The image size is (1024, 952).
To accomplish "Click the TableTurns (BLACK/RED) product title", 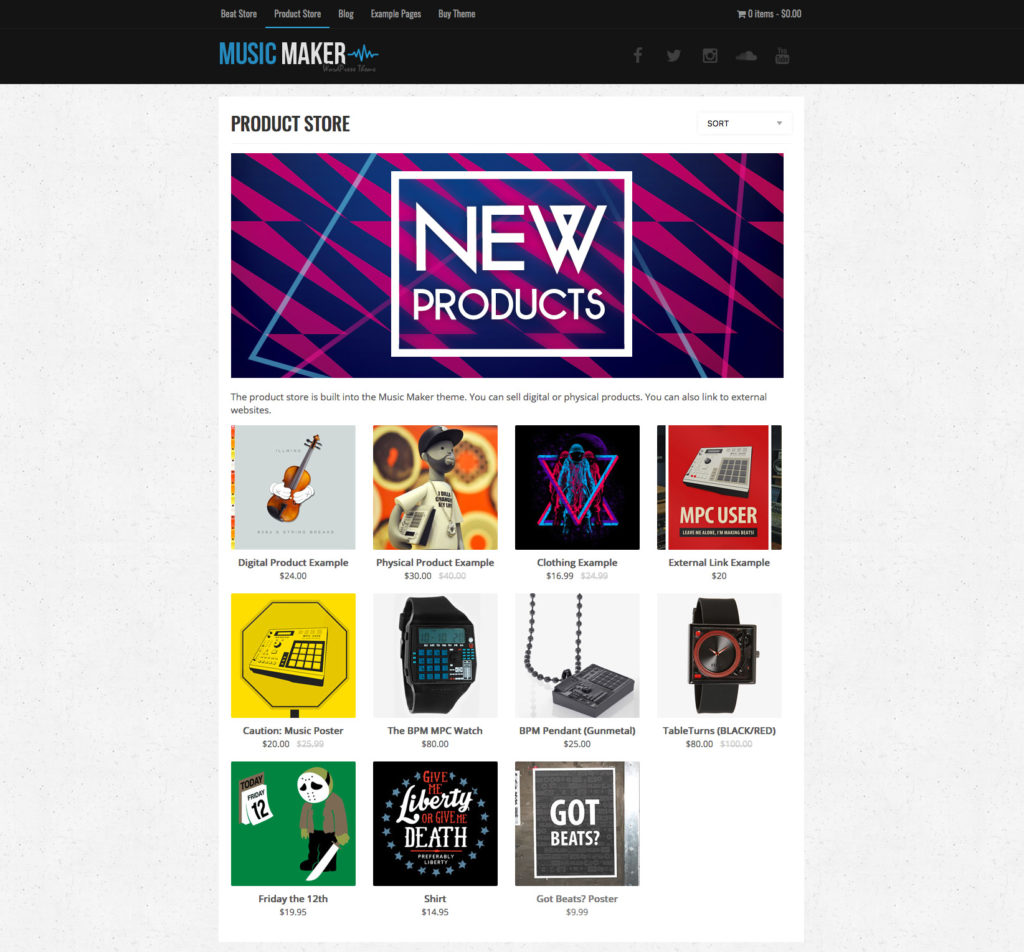I will (719, 731).
